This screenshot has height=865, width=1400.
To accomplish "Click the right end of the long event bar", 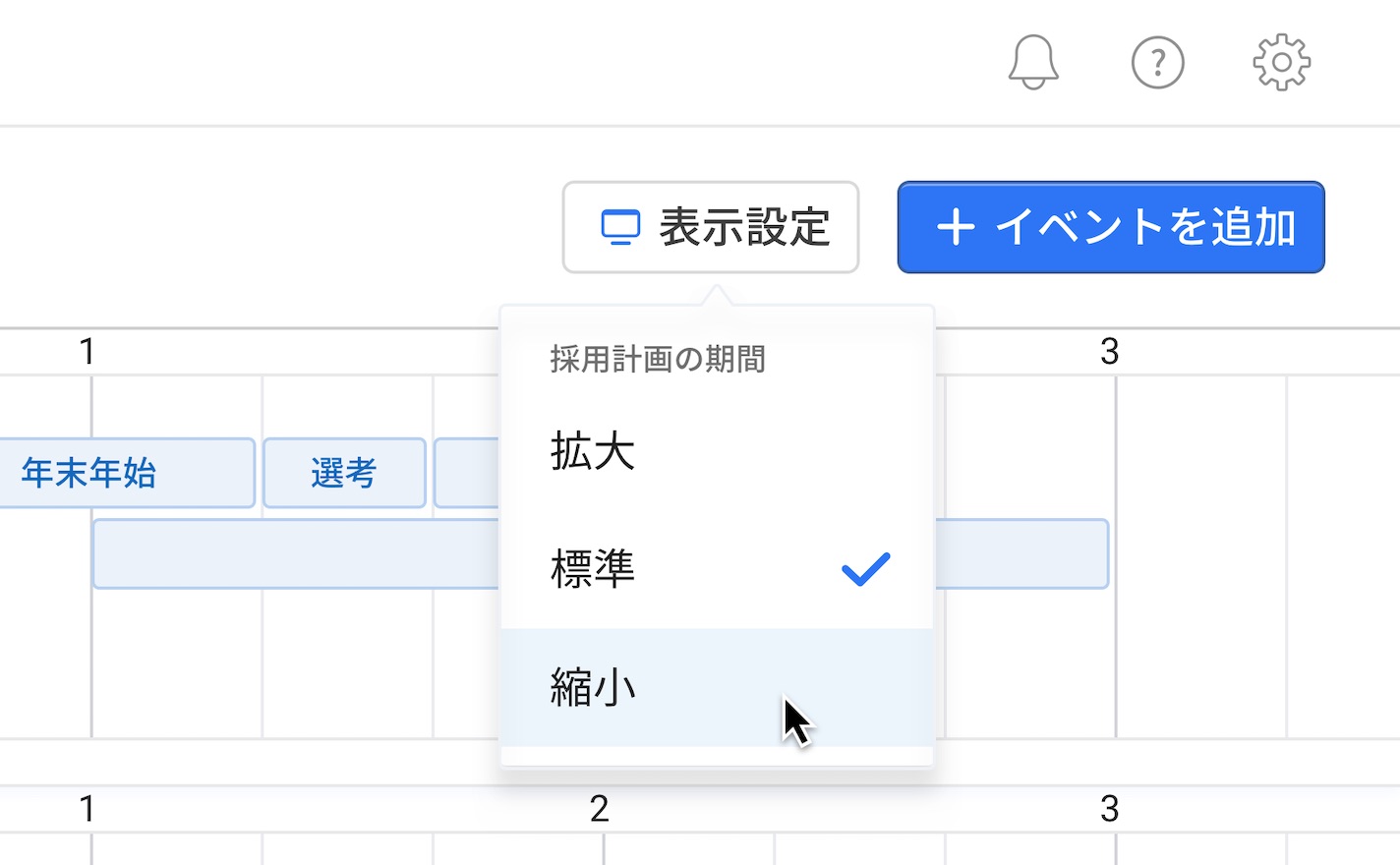I will pos(1021,554).
